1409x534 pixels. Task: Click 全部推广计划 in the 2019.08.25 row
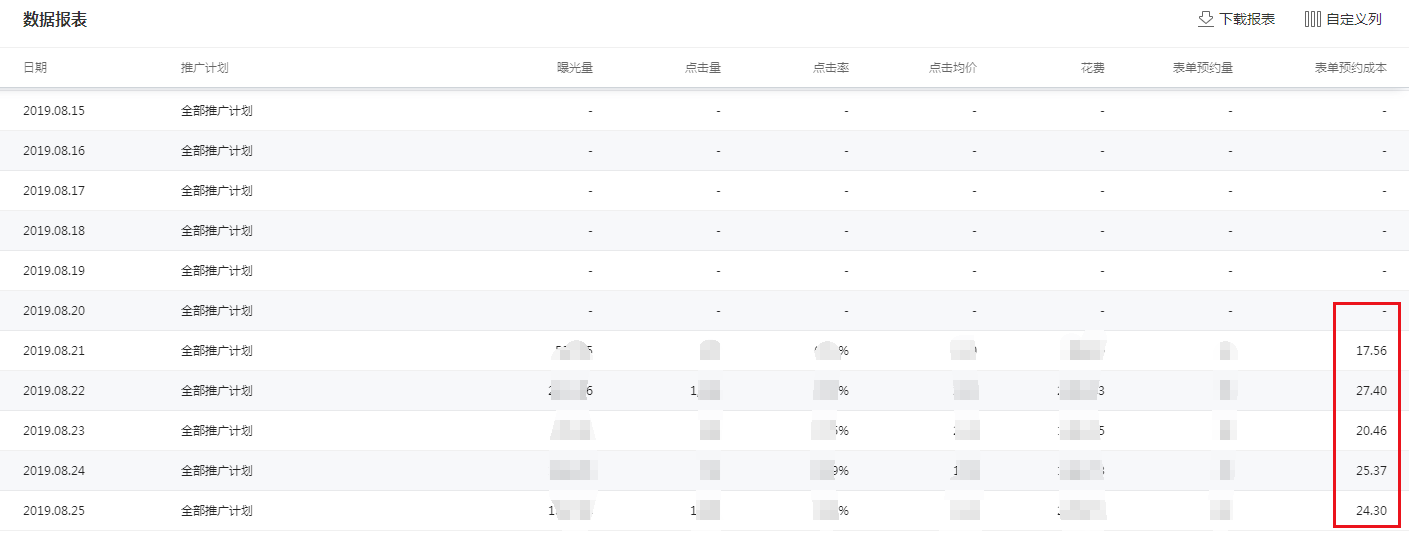click(x=217, y=511)
